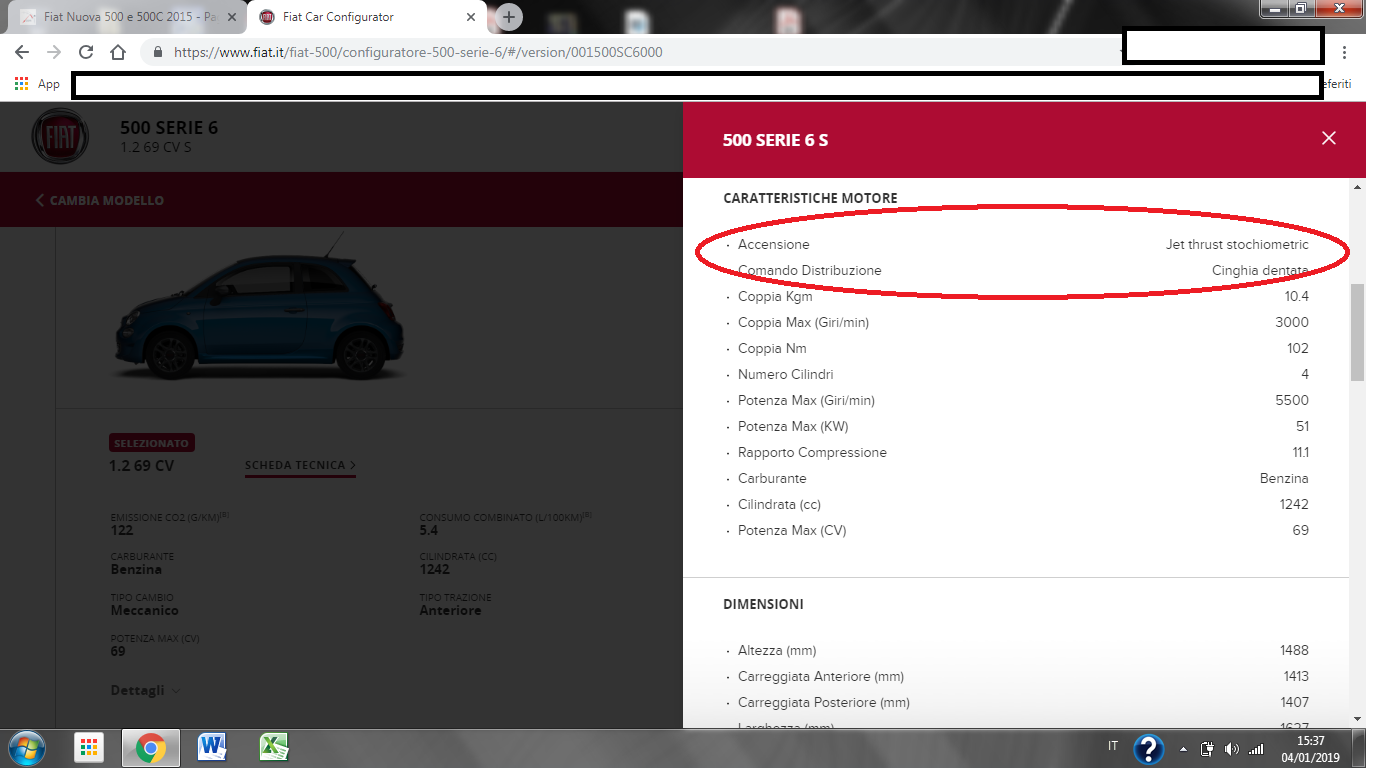Click the spec panel scrollbar down arrow
The height and width of the screenshot is (780, 1400).
pyautogui.click(x=1357, y=718)
